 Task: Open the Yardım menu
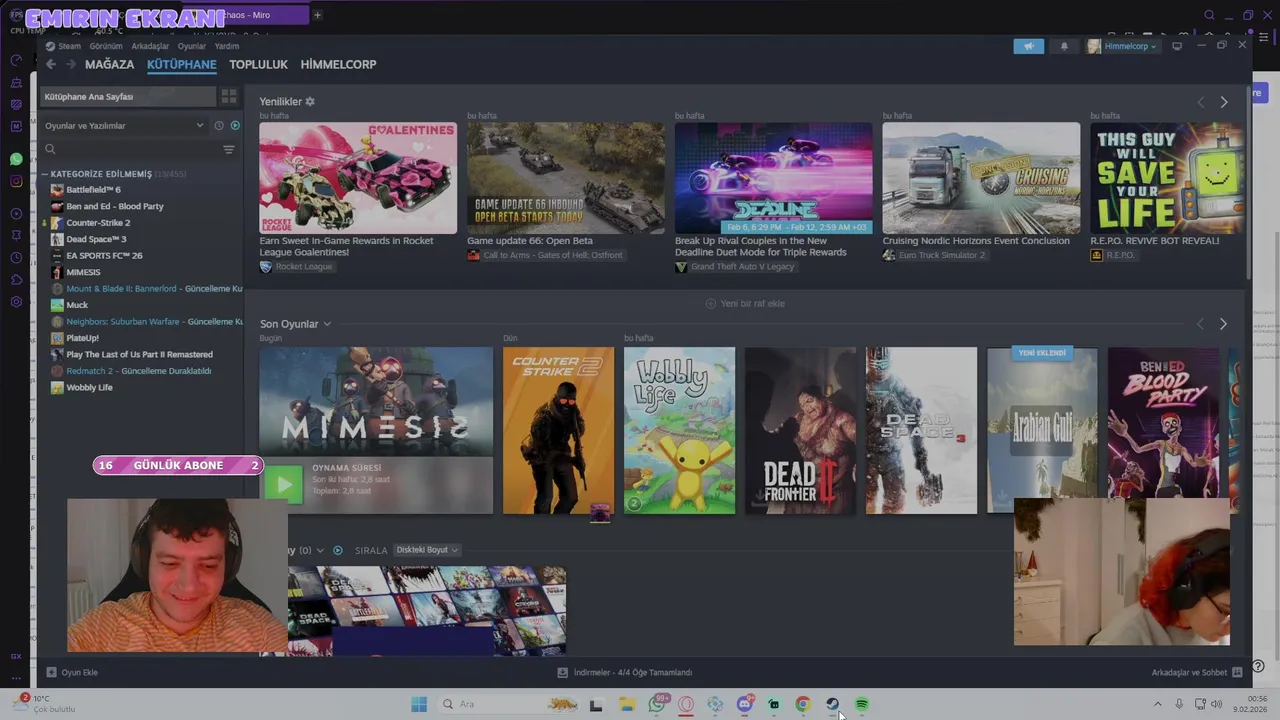tap(227, 46)
